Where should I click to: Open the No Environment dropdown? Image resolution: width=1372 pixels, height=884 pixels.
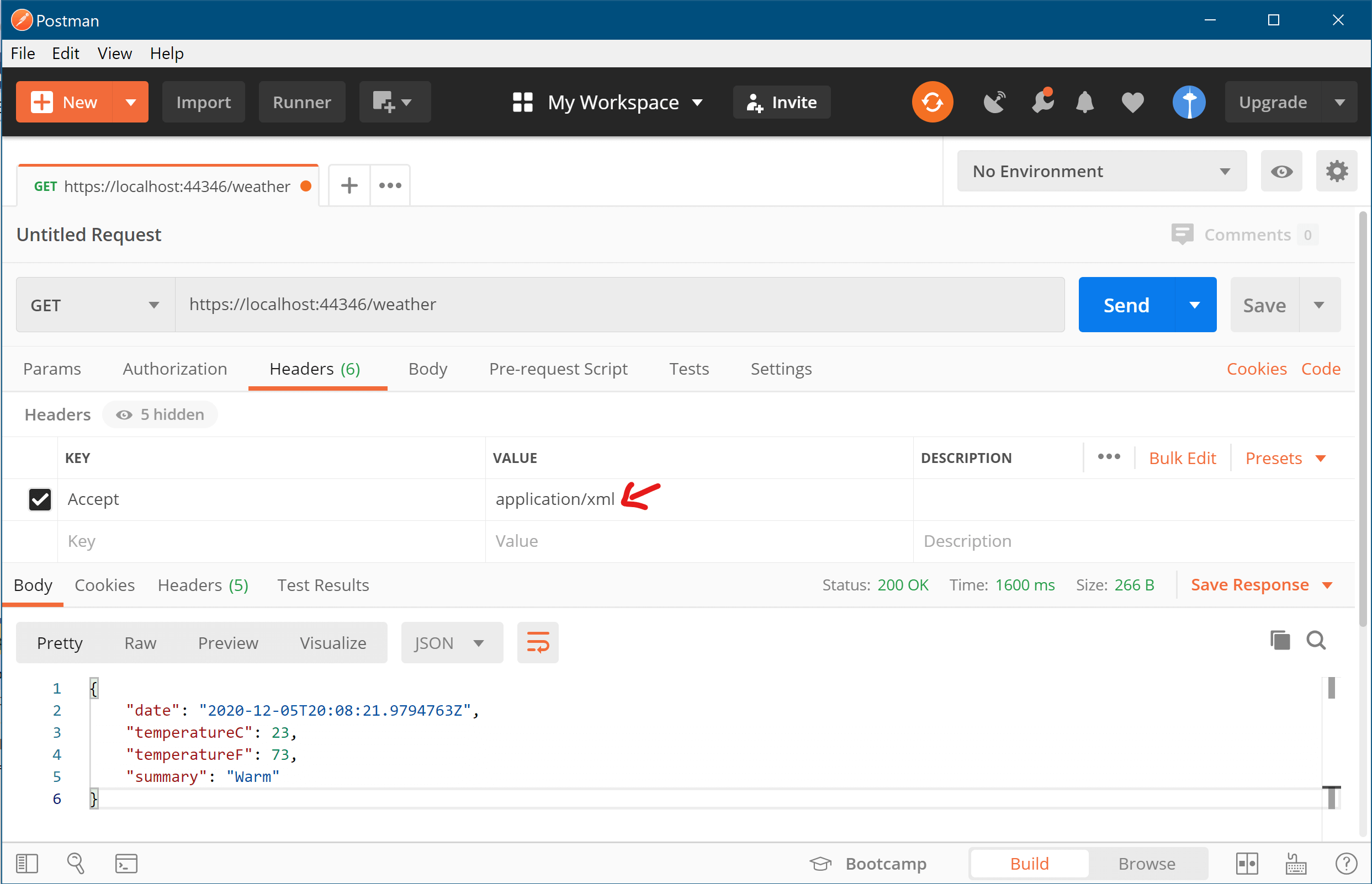pyautogui.click(x=1101, y=171)
